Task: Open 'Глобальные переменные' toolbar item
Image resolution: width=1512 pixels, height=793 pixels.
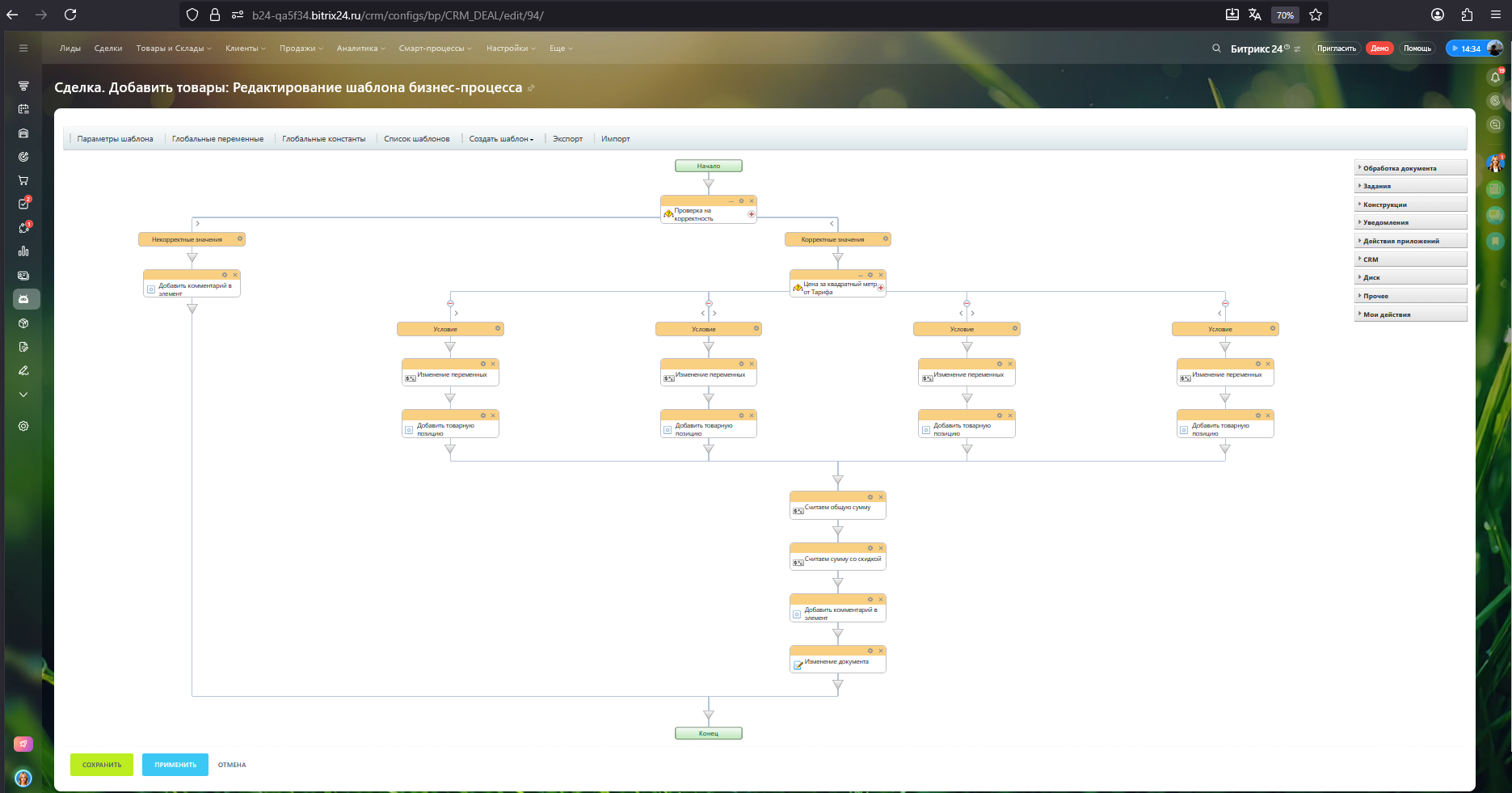Action: coord(217,139)
